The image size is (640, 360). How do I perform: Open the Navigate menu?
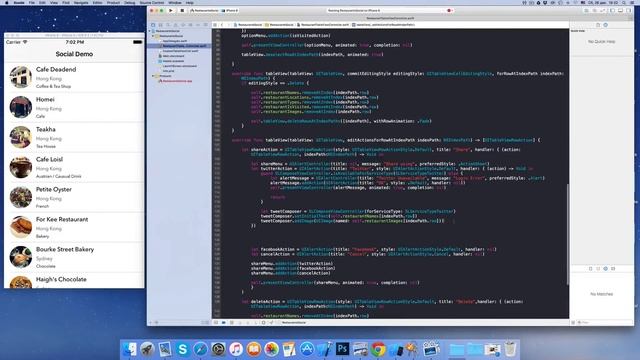pos(81,2)
